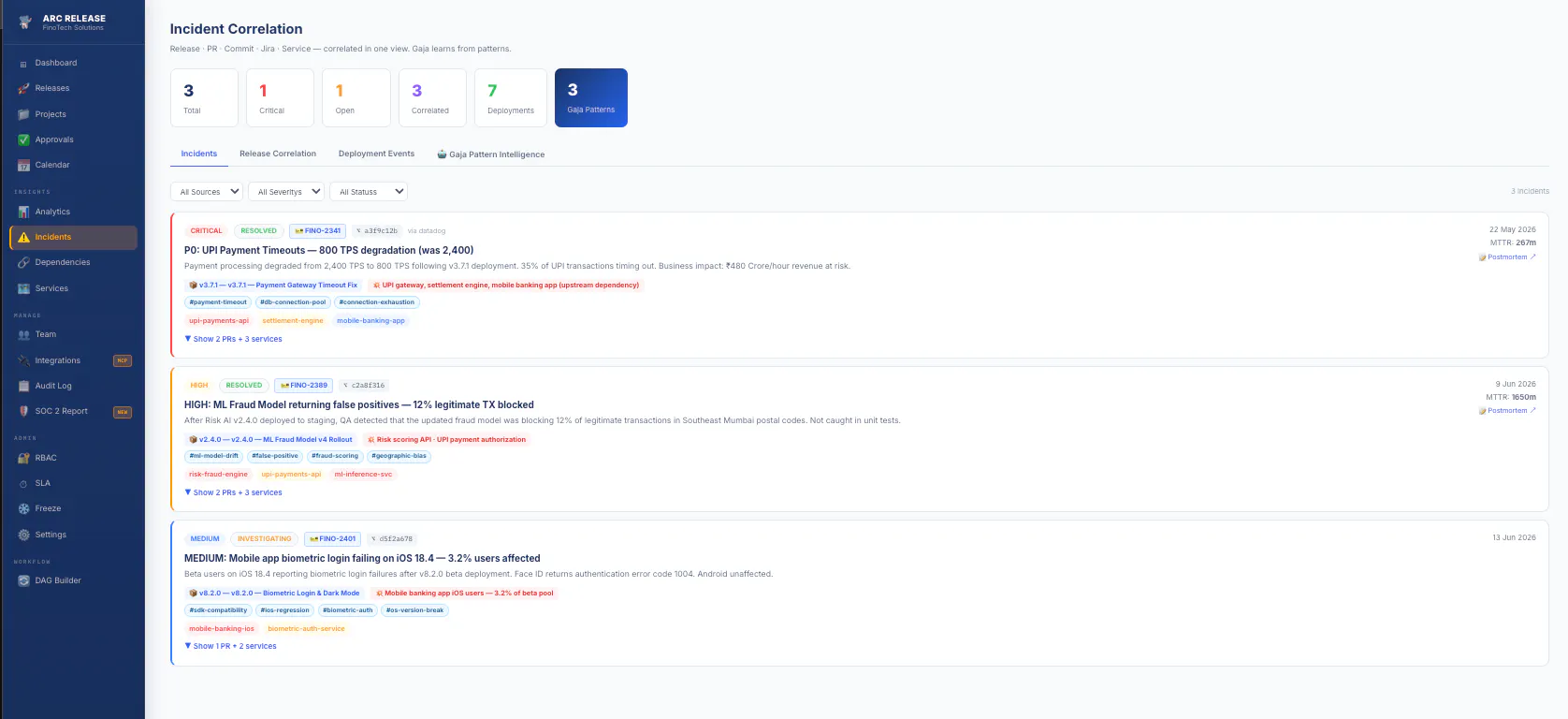Open the All Sources dropdown
The width and height of the screenshot is (1568, 719).
pyautogui.click(x=207, y=191)
